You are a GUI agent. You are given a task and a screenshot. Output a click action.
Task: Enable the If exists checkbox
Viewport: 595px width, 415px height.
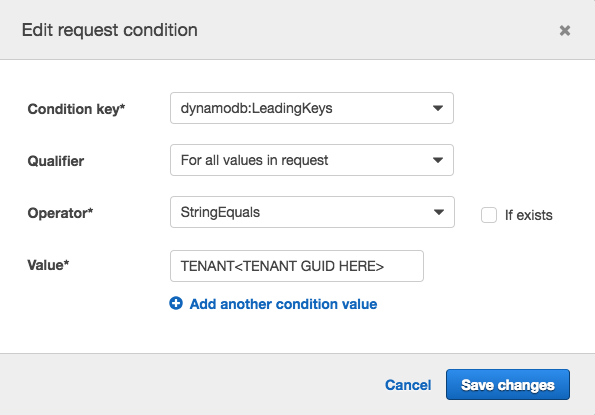489,215
